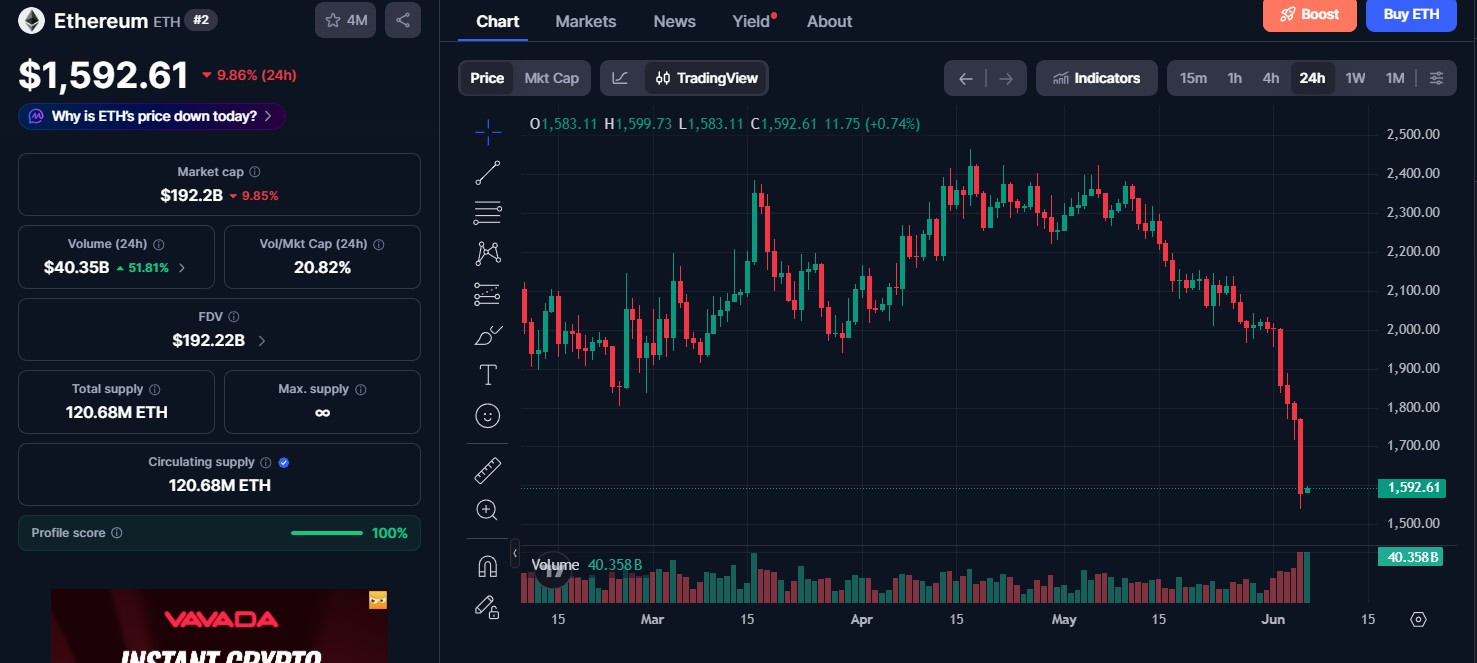The height and width of the screenshot is (663, 1477).
Task: Click the share icon next to watchlist
Action: [403, 20]
